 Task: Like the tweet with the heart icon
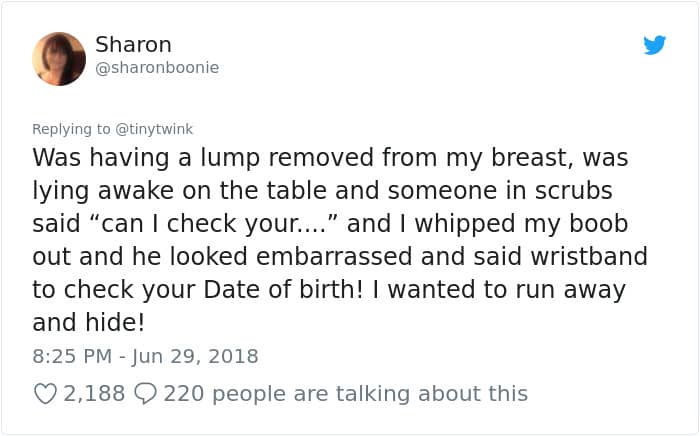coord(45,394)
